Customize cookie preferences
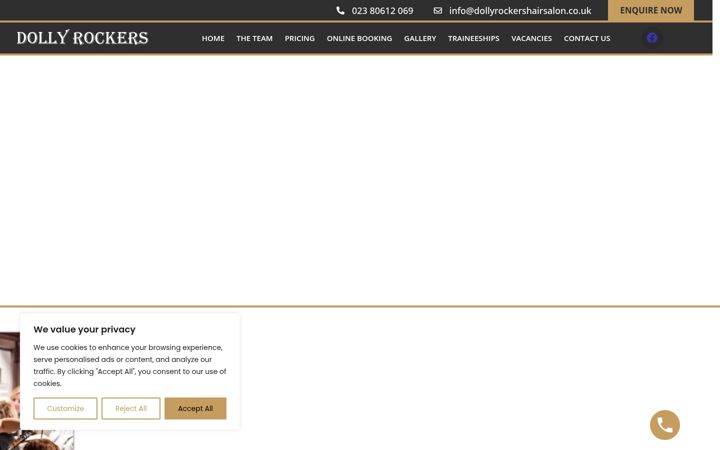Viewport: 720px width, 450px height. pyautogui.click(x=65, y=408)
